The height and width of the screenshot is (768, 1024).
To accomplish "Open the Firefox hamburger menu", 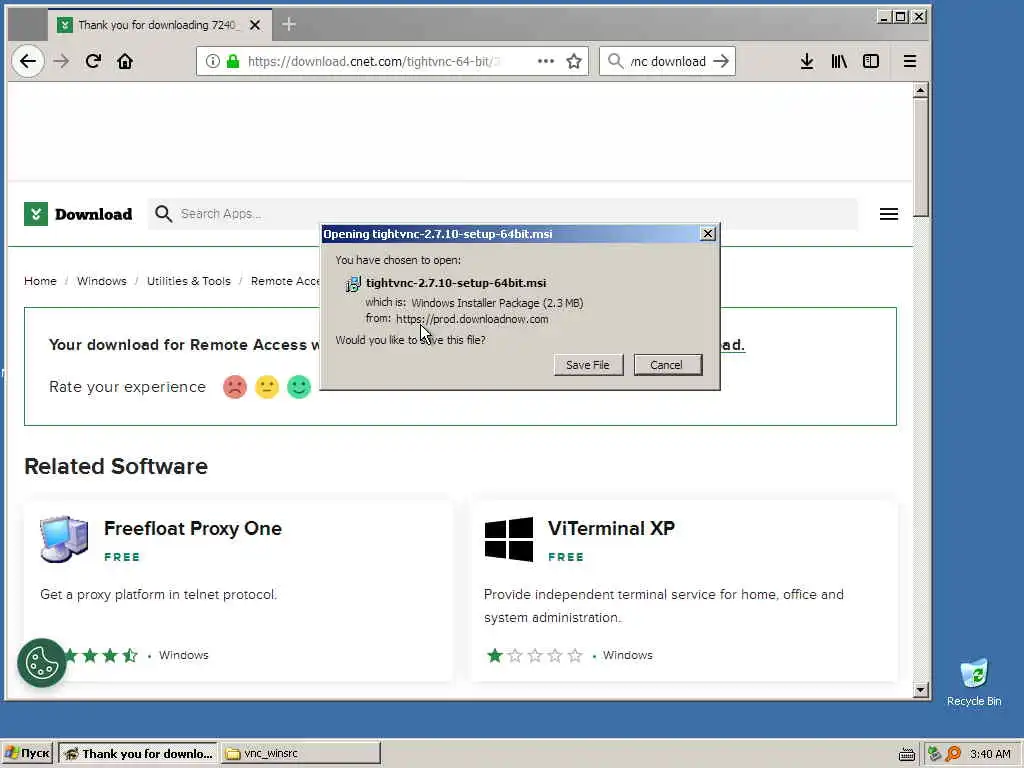I will point(910,61).
